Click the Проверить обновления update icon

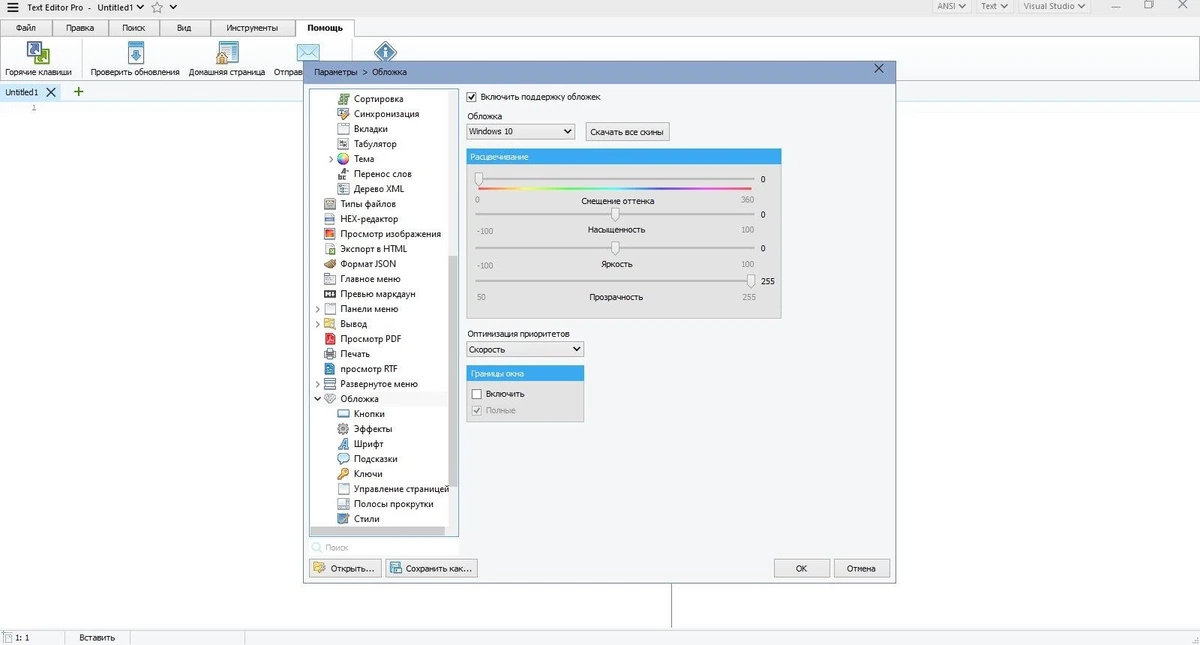135,53
